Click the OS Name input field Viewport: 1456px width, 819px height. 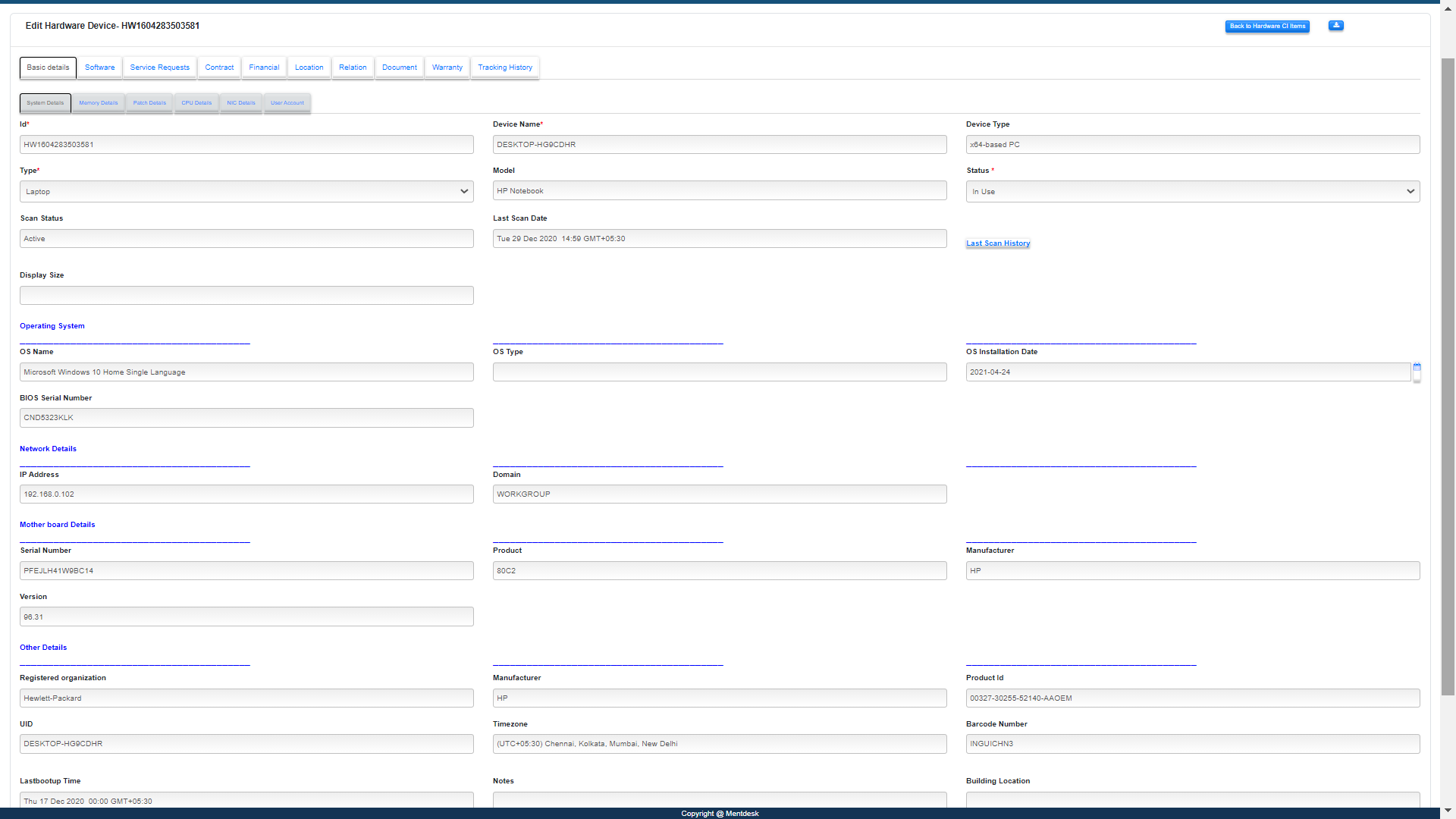[246, 372]
